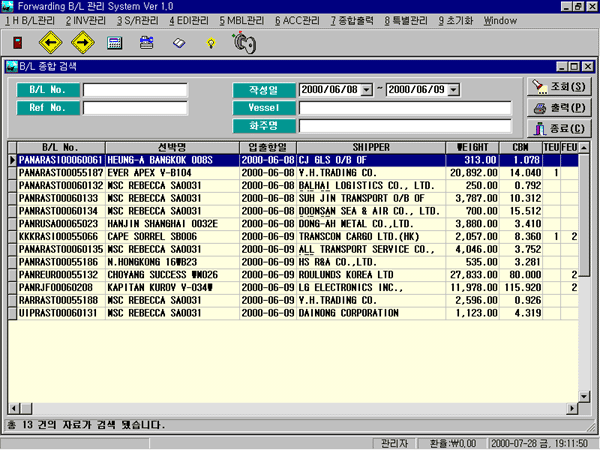Click the yellow light bulb toolbar icon

pos(211,43)
